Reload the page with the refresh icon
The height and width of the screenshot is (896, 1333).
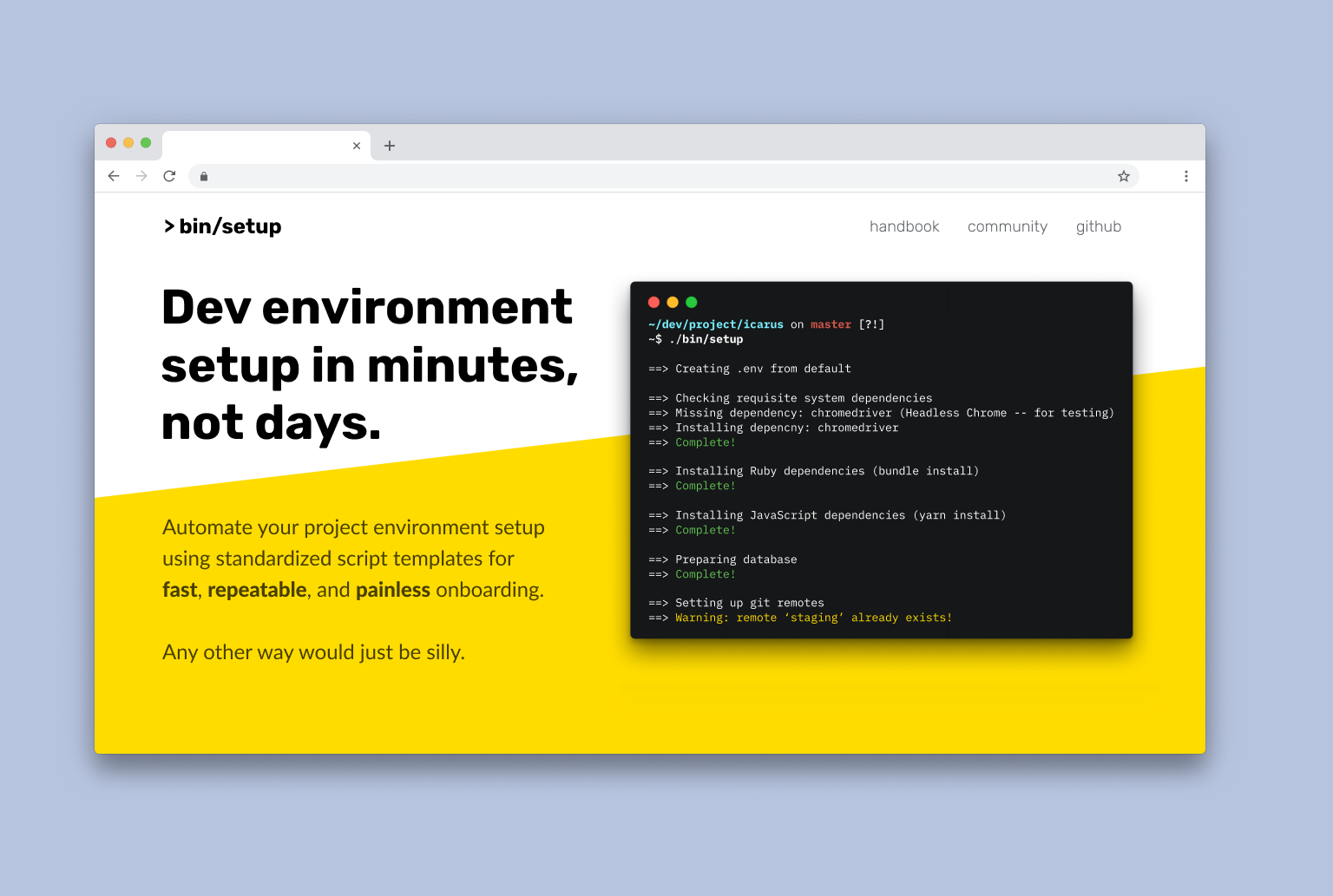[x=169, y=176]
